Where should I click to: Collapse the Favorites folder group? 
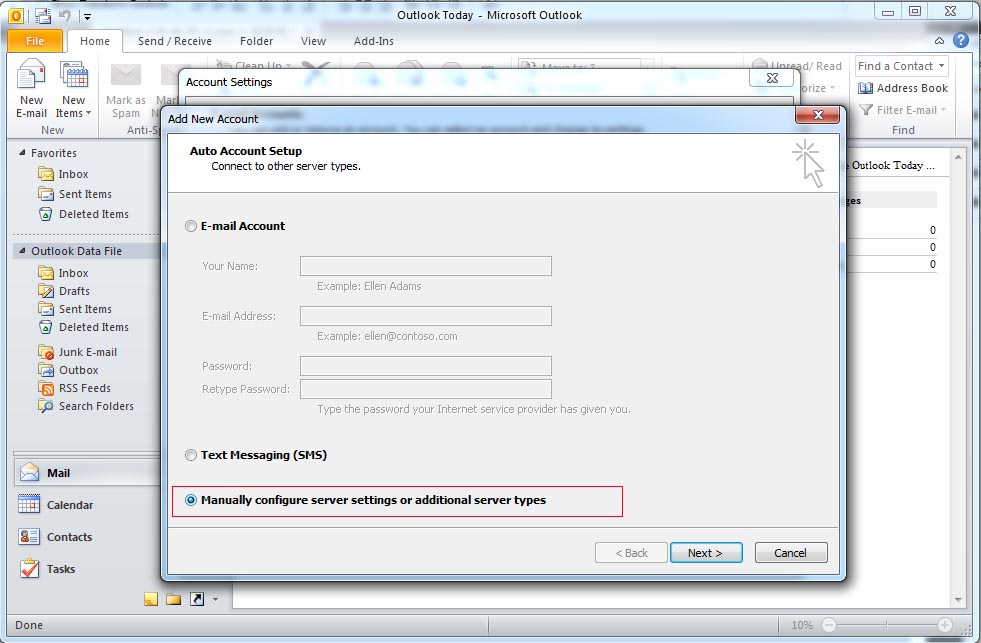click(x=22, y=154)
